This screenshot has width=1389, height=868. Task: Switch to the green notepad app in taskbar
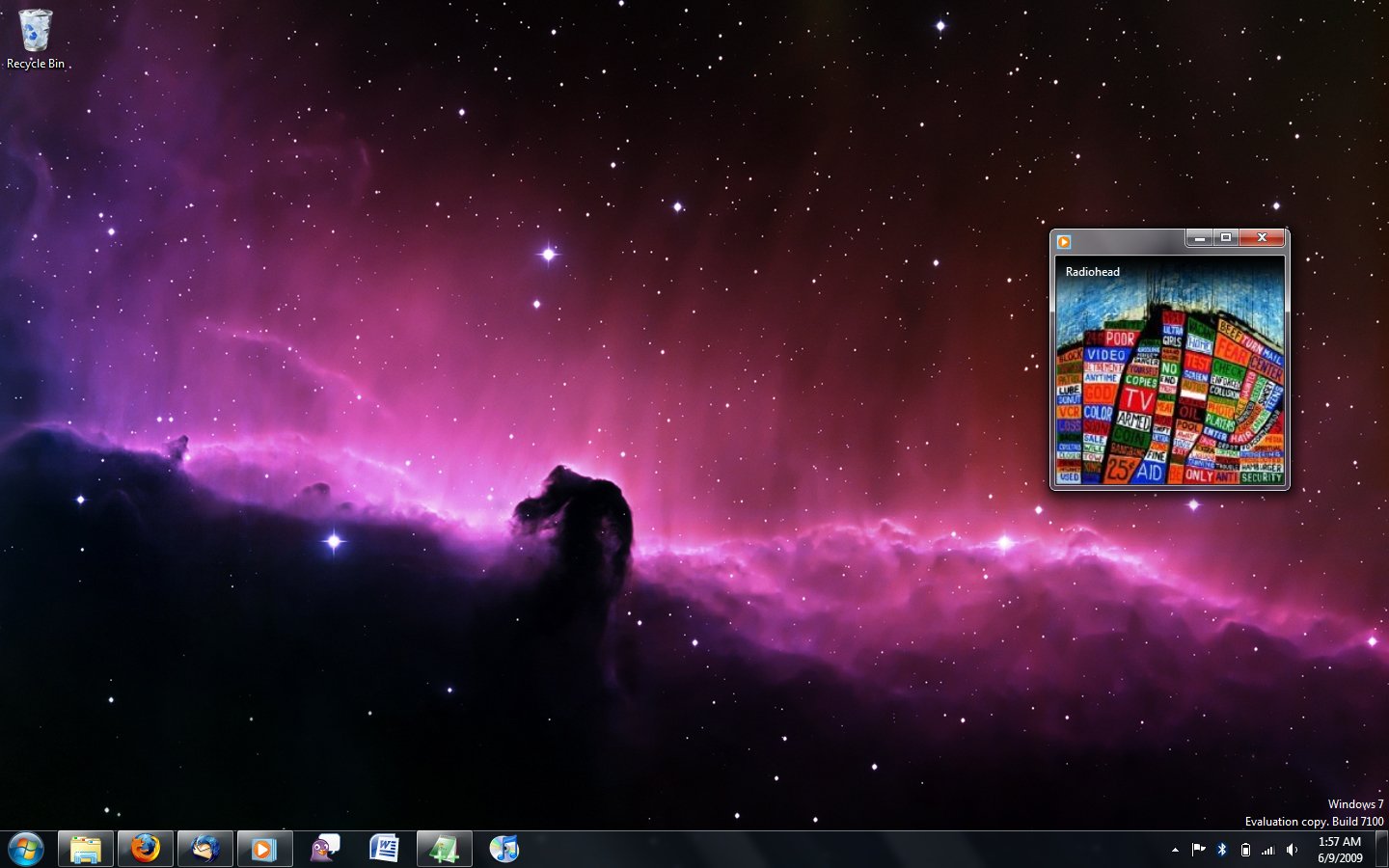[x=444, y=850]
